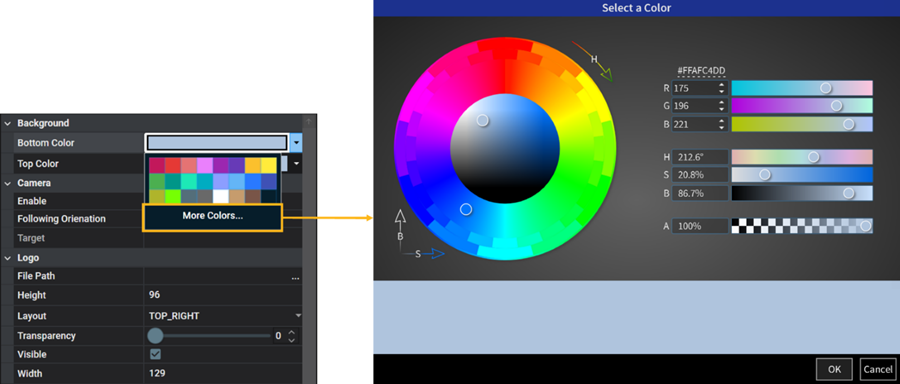Screen dimensions: 900x384
Task: Select the Camera Enable row
Action: click(x=152, y=201)
